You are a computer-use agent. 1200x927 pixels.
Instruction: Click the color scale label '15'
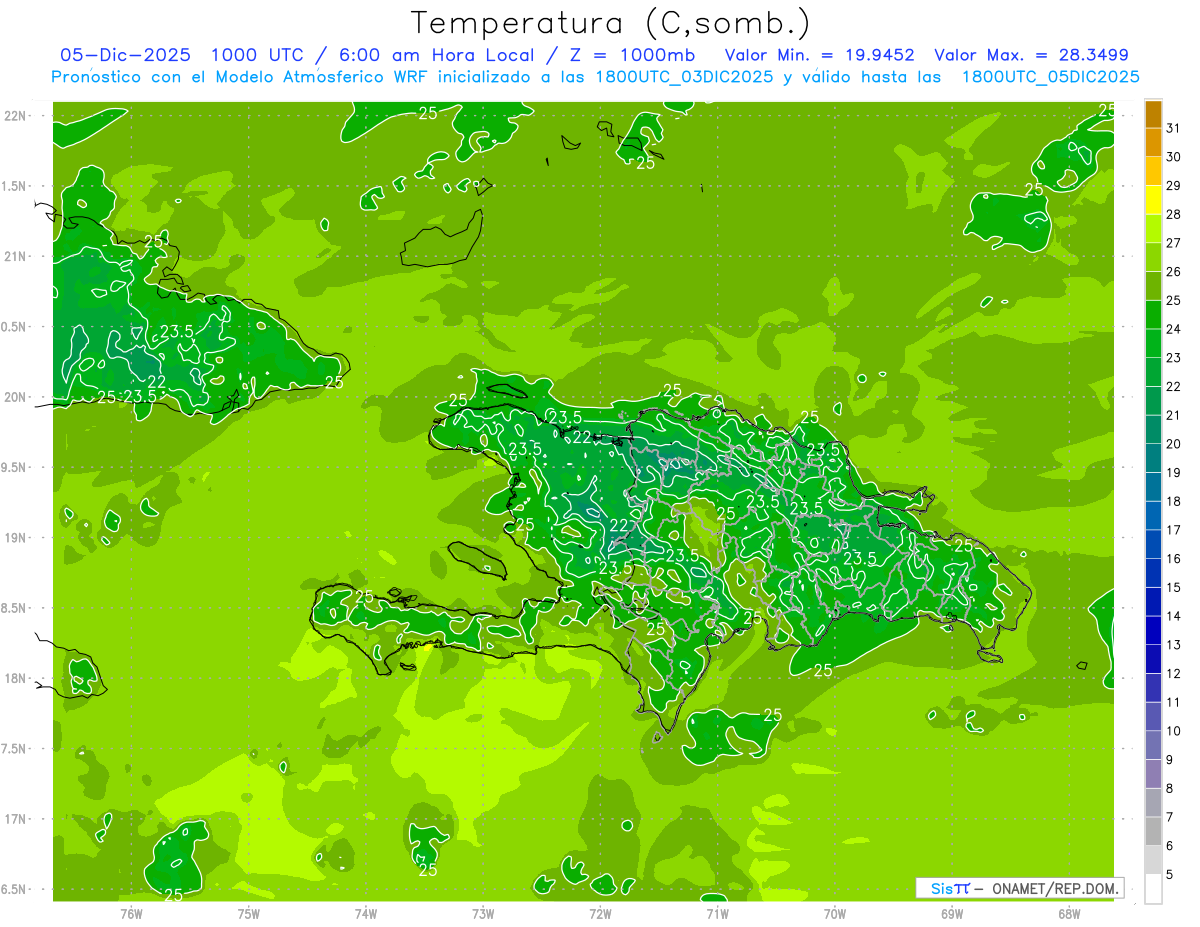click(x=1174, y=588)
